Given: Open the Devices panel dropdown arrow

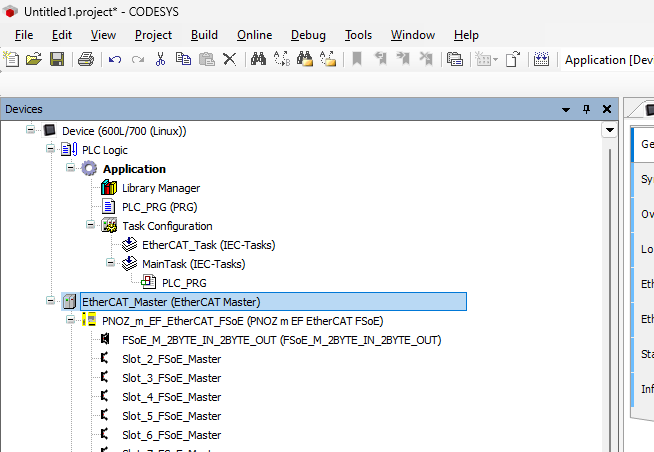Looking at the screenshot, I should click(x=566, y=110).
